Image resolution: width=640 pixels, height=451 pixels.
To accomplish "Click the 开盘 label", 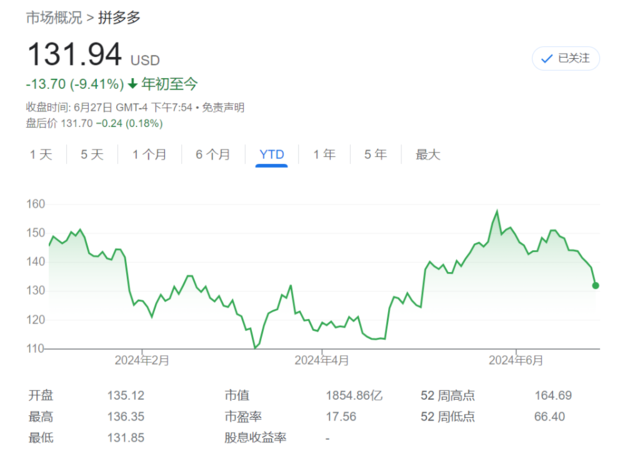I will tap(41, 395).
